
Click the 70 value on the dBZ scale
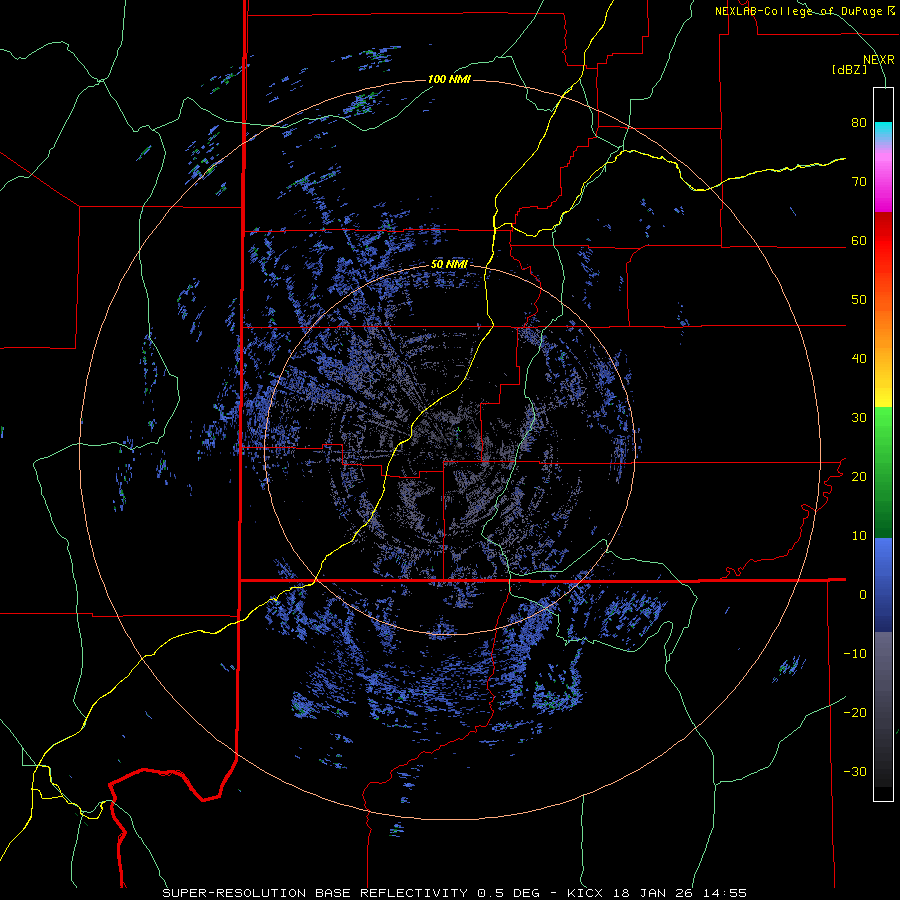(x=859, y=182)
